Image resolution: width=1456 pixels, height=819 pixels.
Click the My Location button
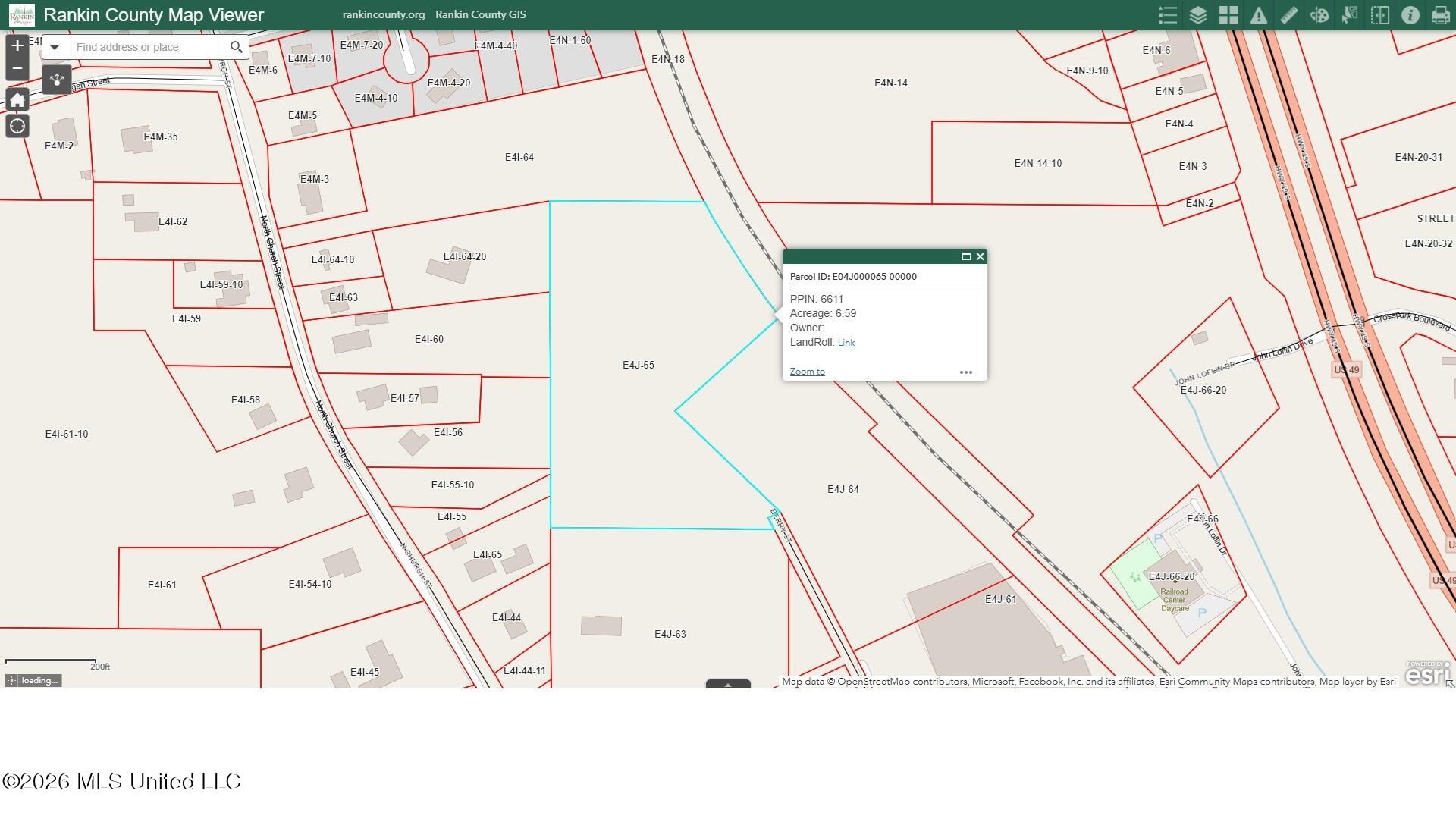click(x=17, y=126)
